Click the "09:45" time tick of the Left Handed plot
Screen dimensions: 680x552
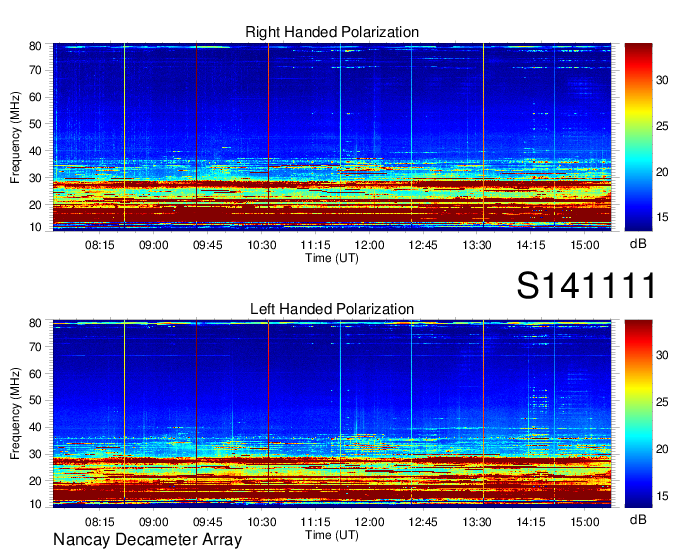click(207, 522)
